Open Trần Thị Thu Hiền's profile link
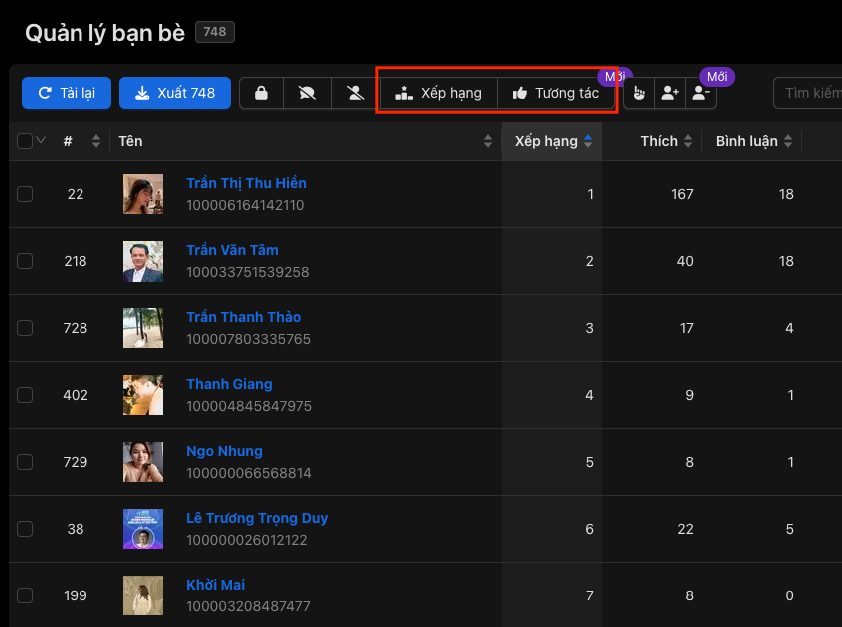The image size is (842, 627). 246,183
